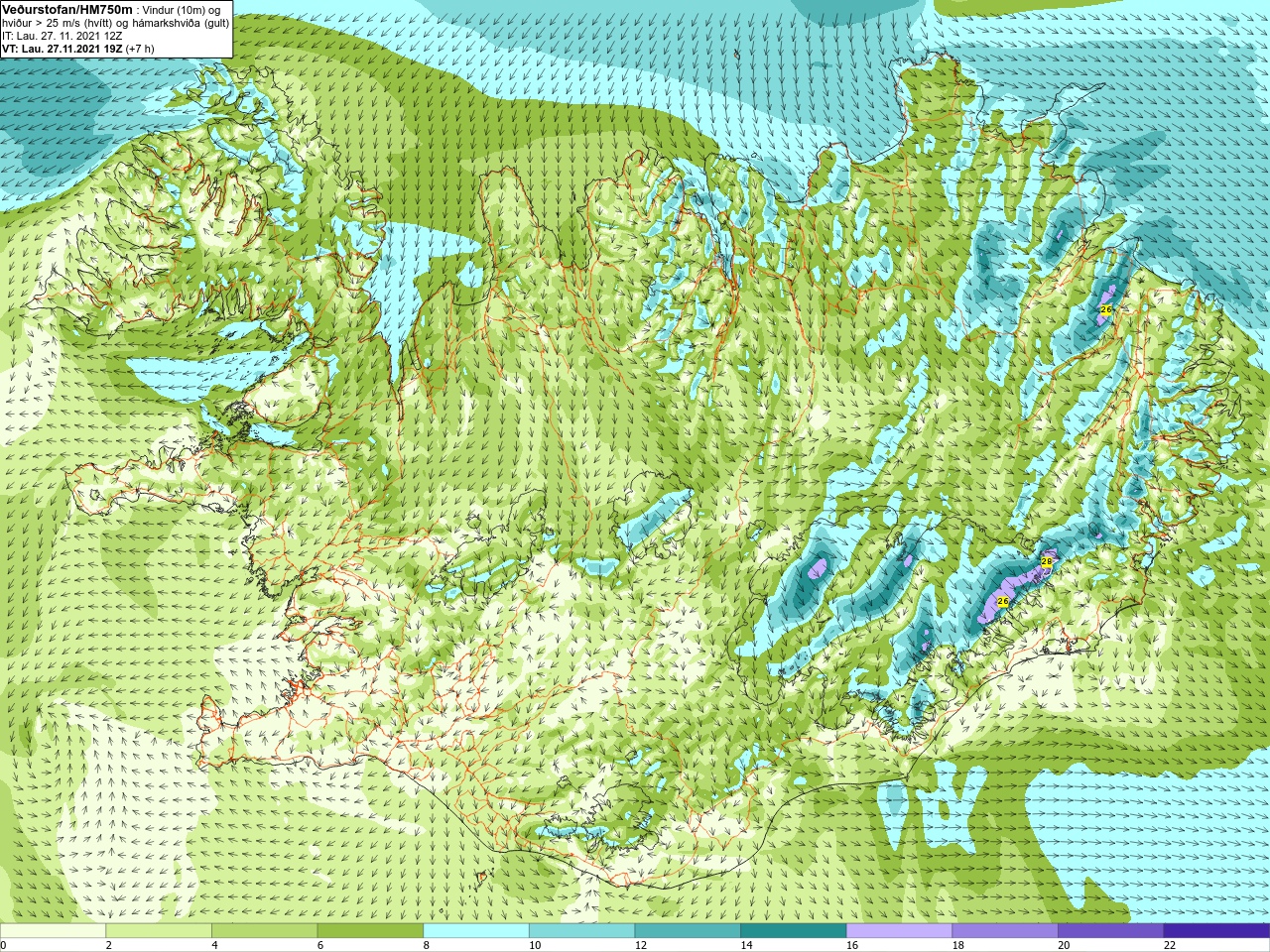Click the legend tick label "10"

click(x=535, y=945)
